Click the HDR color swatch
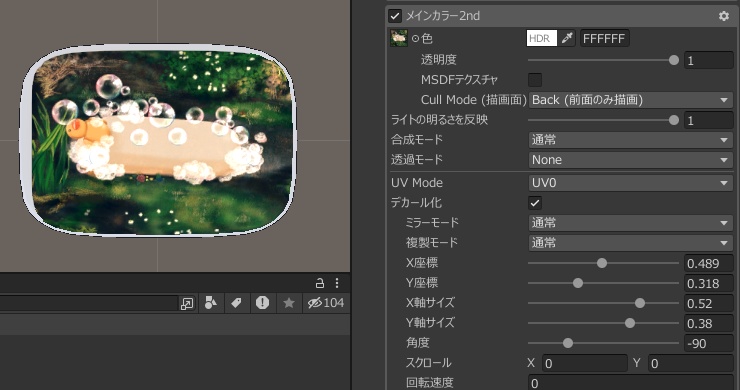The height and width of the screenshot is (390, 740). click(x=542, y=38)
